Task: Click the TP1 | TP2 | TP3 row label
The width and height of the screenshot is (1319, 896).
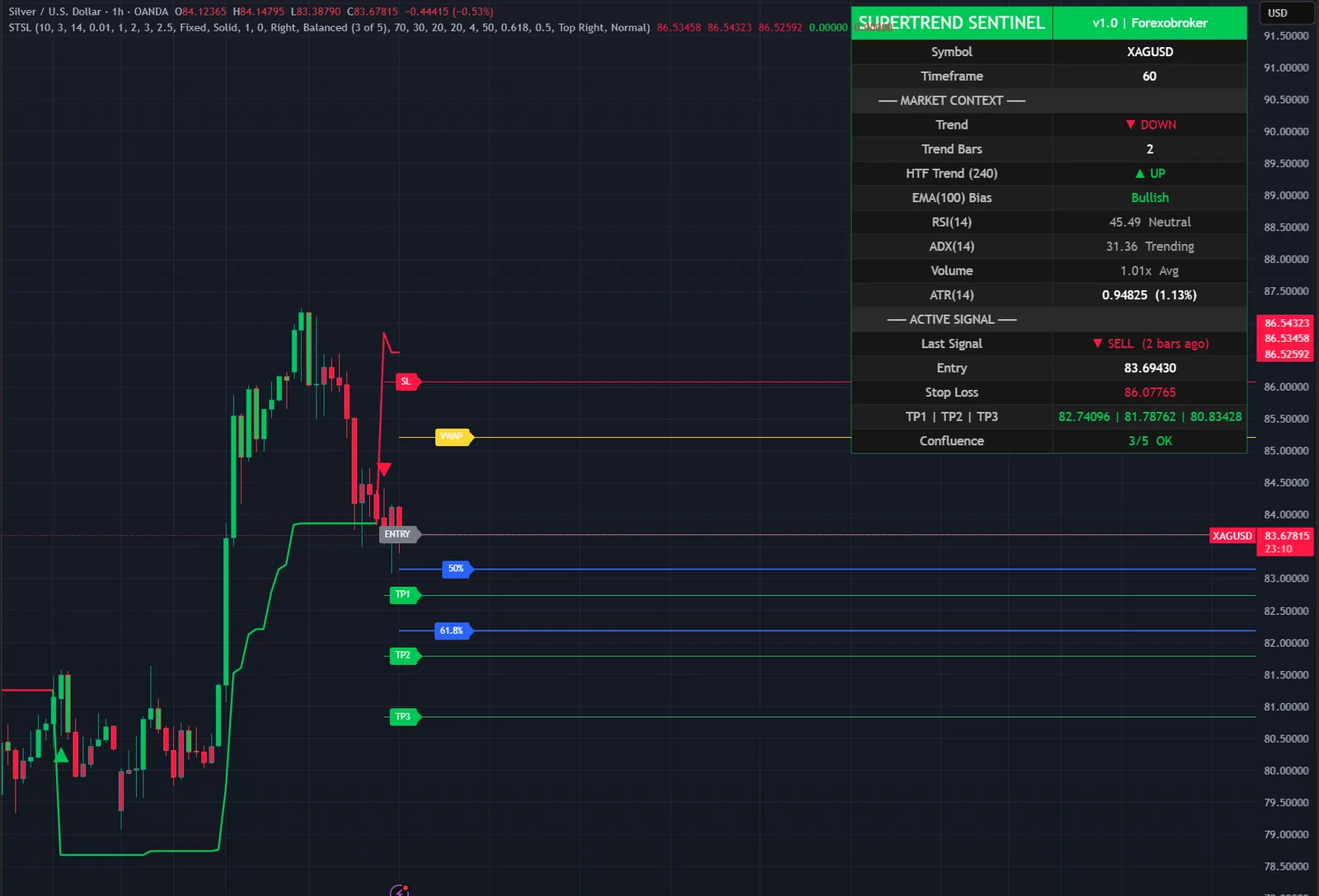Action: click(951, 417)
